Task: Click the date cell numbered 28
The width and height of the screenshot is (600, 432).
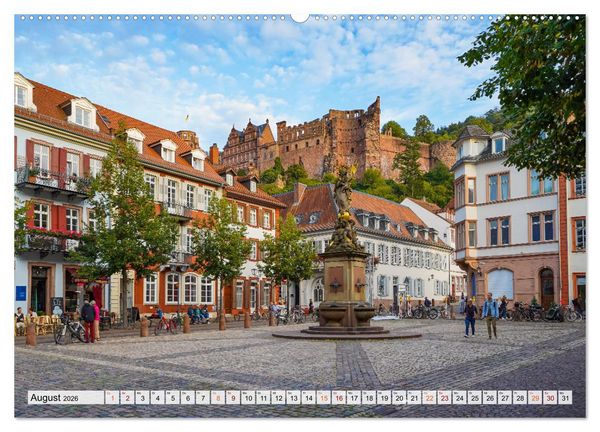Action: coord(520,398)
